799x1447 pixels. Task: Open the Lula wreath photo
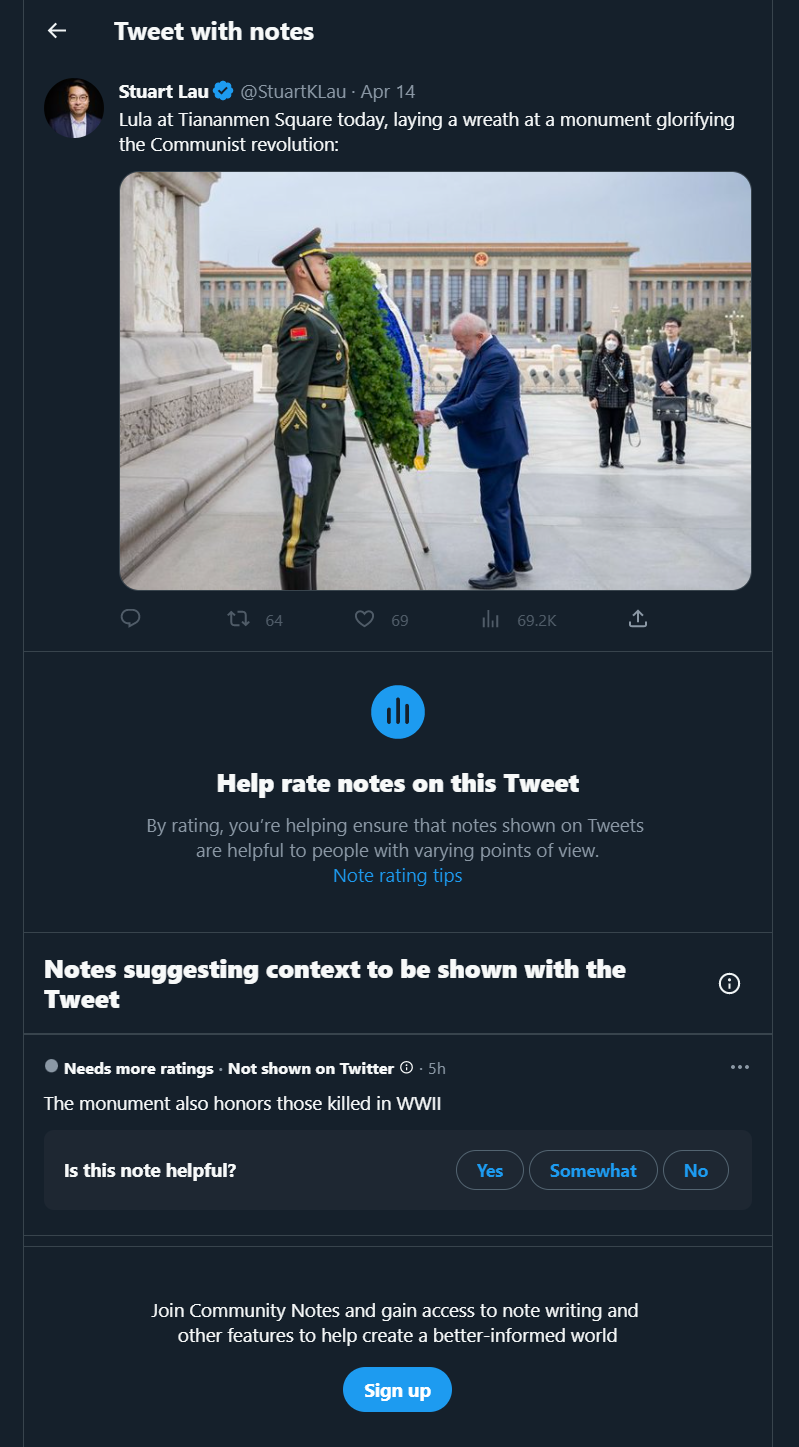pyautogui.click(x=435, y=380)
